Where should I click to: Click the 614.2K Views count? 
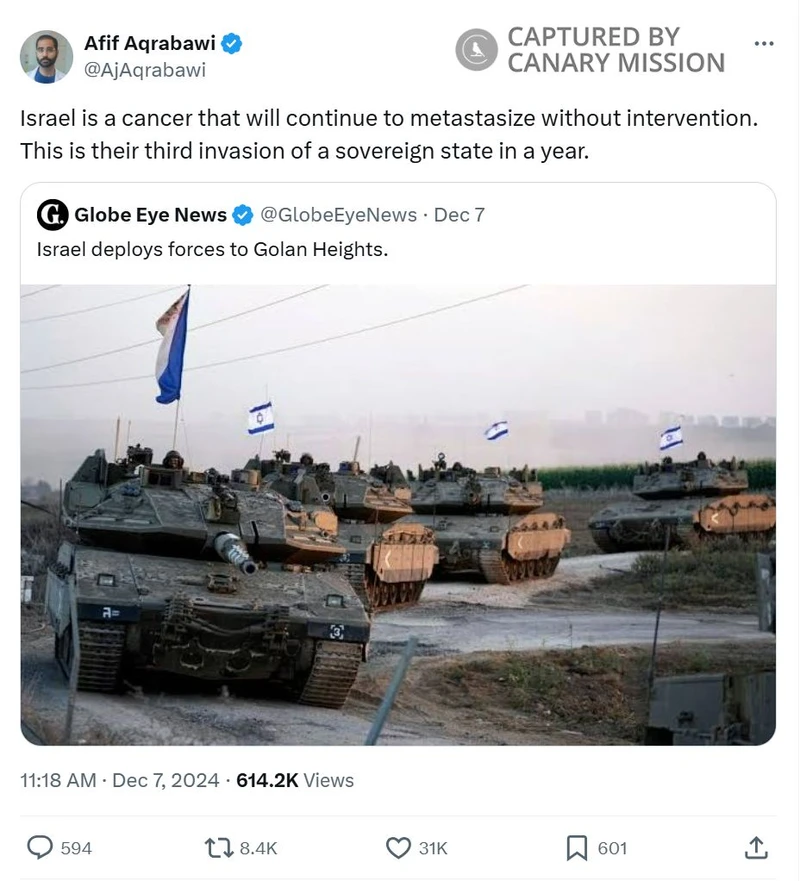pyautogui.click(x=295, y=780)
